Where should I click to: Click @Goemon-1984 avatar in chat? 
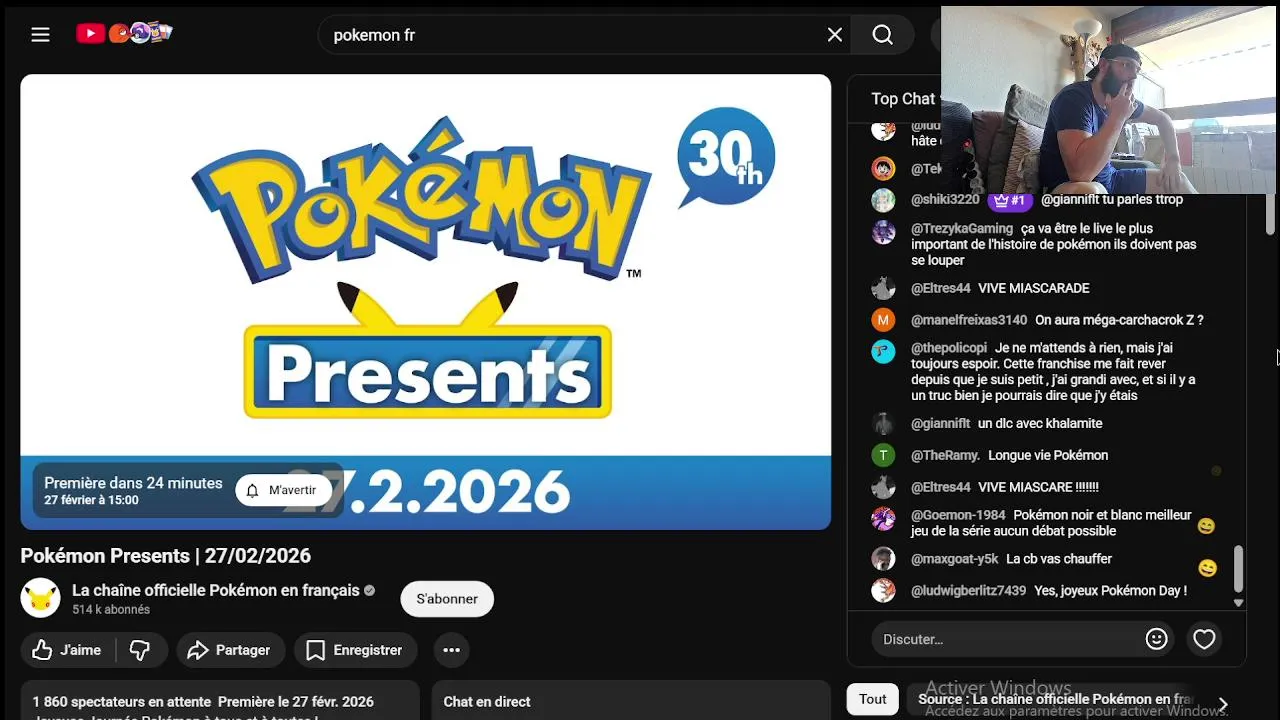tap(883, 518)
